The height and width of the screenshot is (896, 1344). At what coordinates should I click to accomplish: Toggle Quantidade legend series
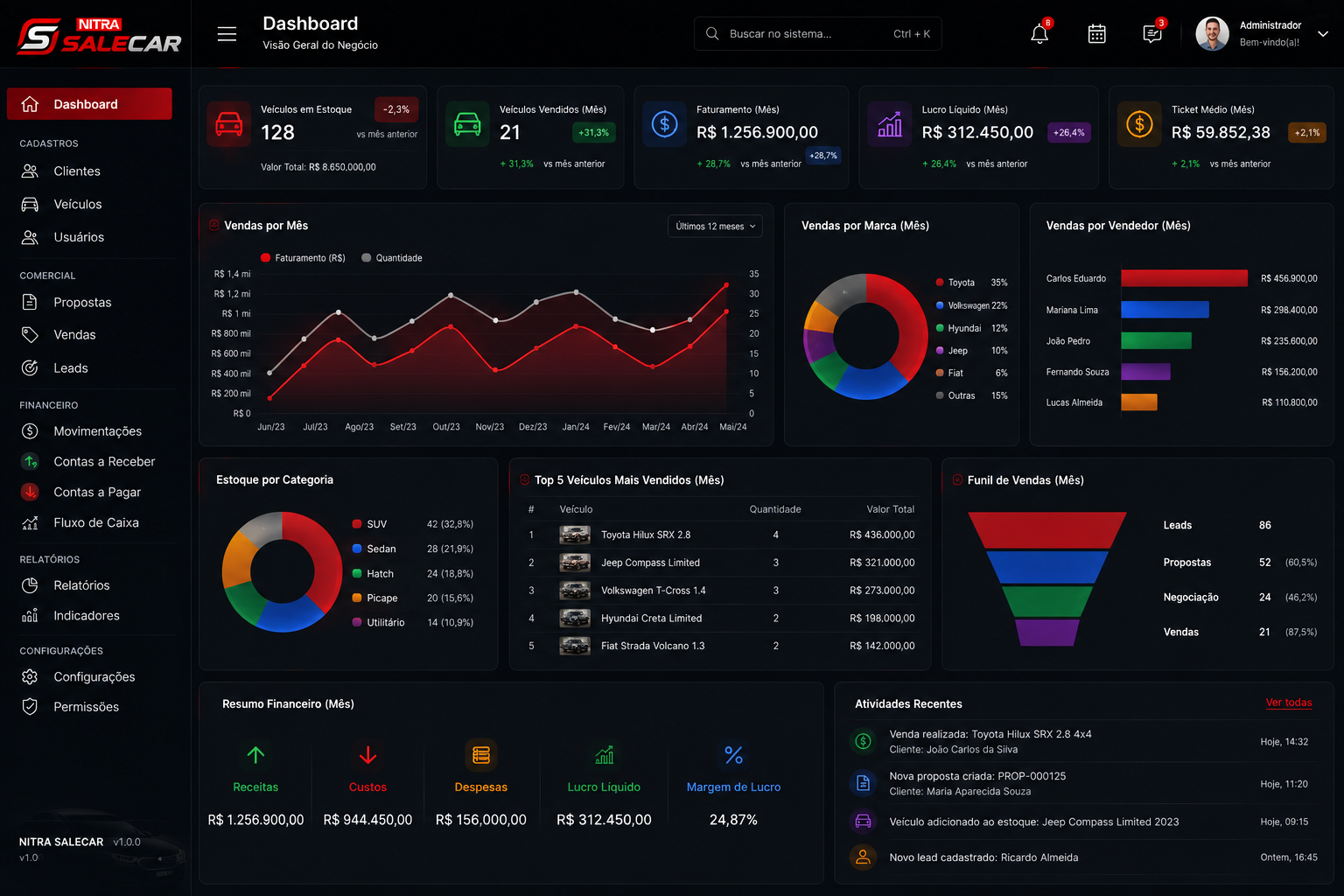point(392,258)
